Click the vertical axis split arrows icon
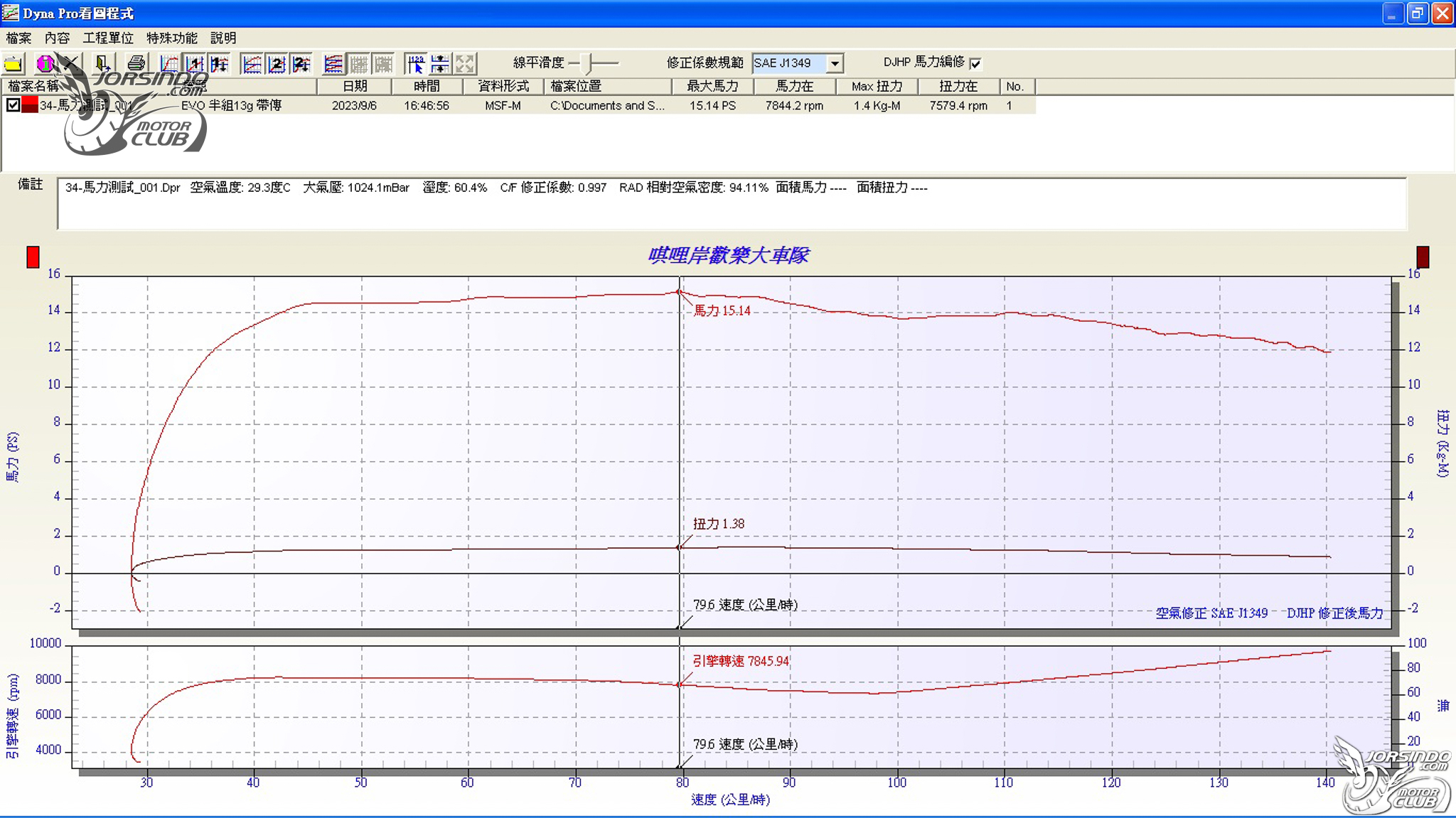This screenshot has width=1456, height=818. (441, 64)
